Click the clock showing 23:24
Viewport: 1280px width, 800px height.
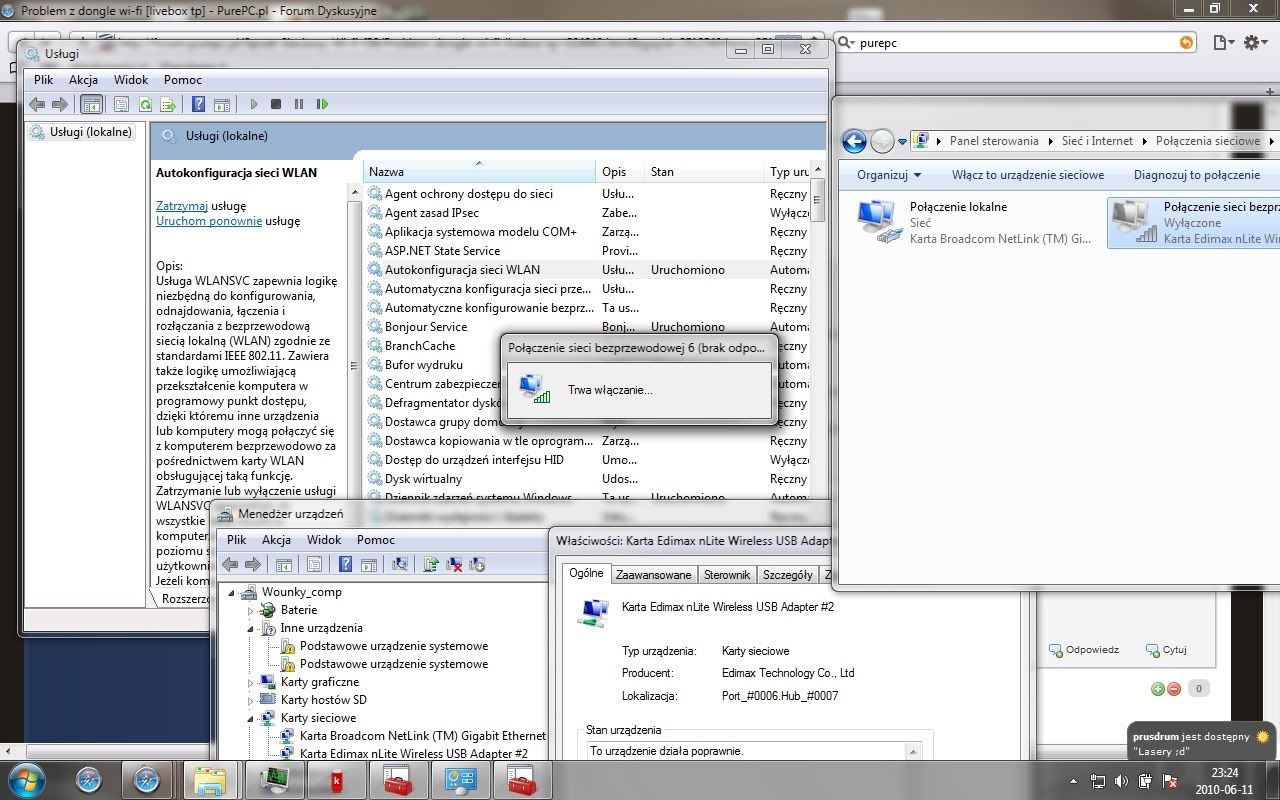point(1225,773)
